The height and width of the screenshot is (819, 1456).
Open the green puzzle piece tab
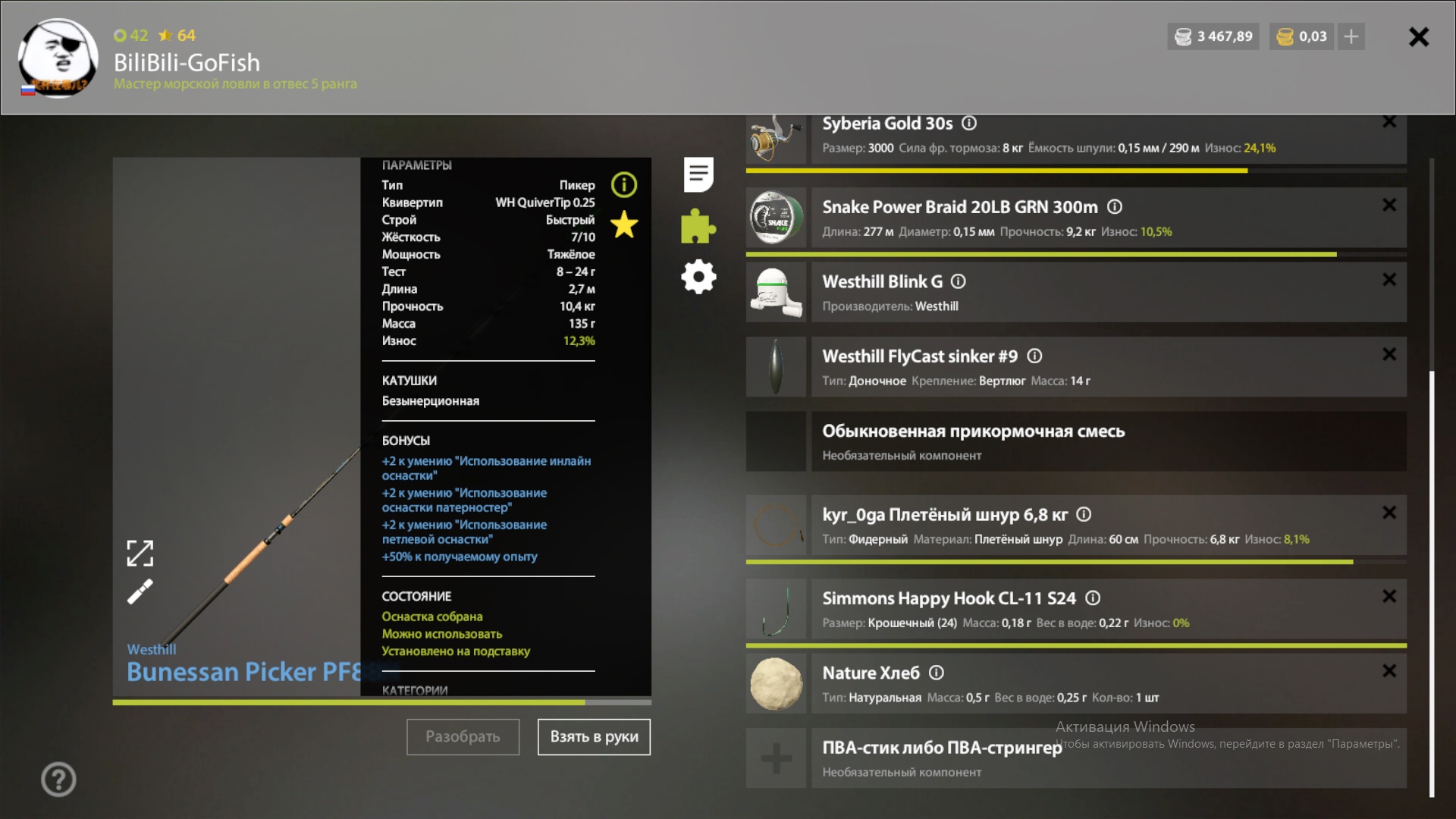click(x=698, y=226)
